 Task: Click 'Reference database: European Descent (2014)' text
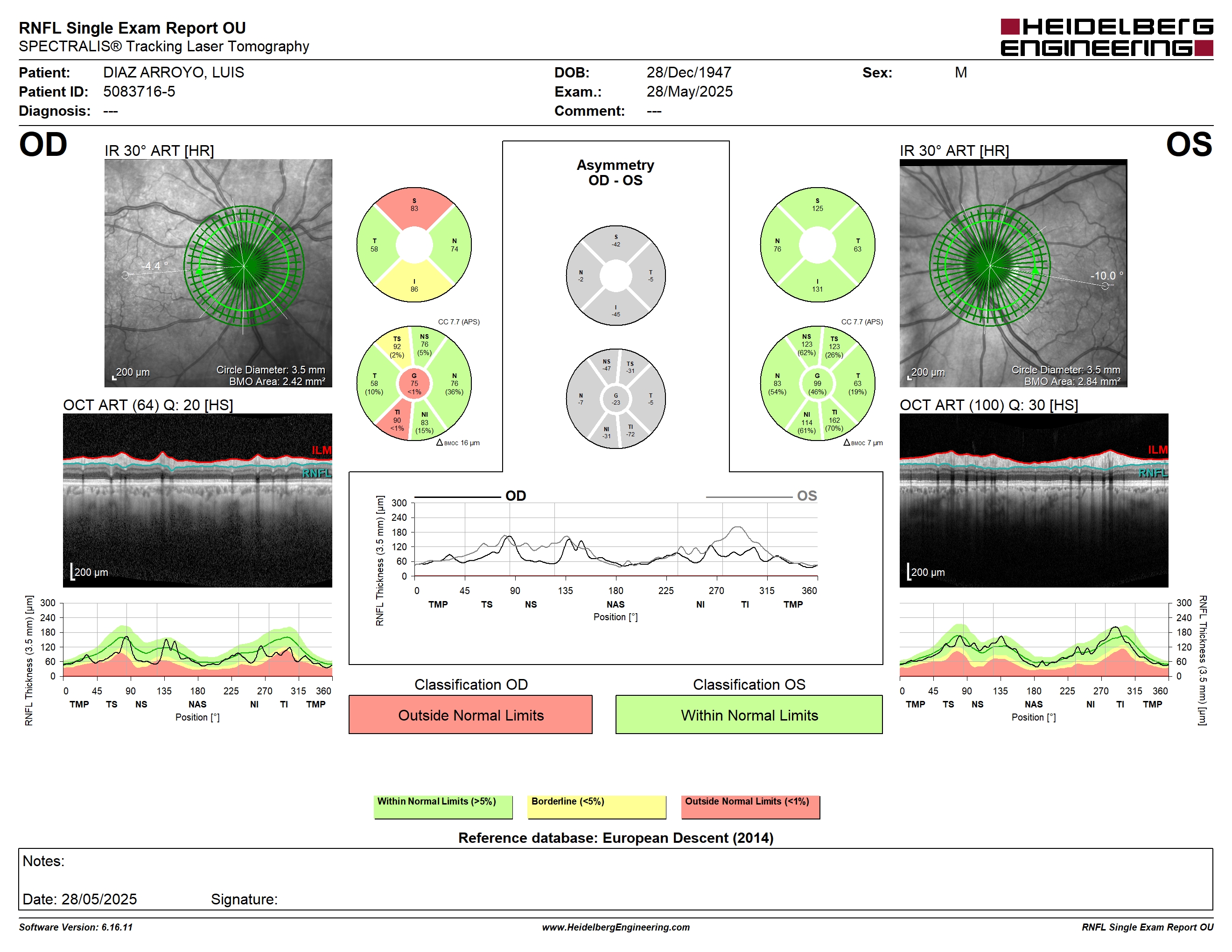coord(616,838)
